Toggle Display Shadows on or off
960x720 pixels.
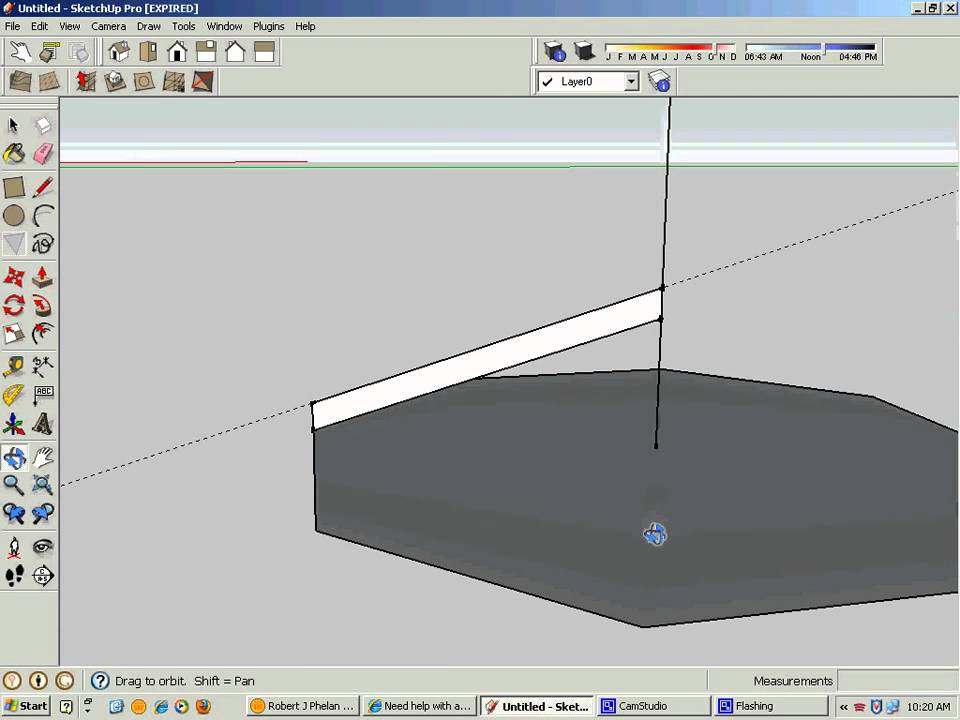pyautogui.click(x=584, y=51)
